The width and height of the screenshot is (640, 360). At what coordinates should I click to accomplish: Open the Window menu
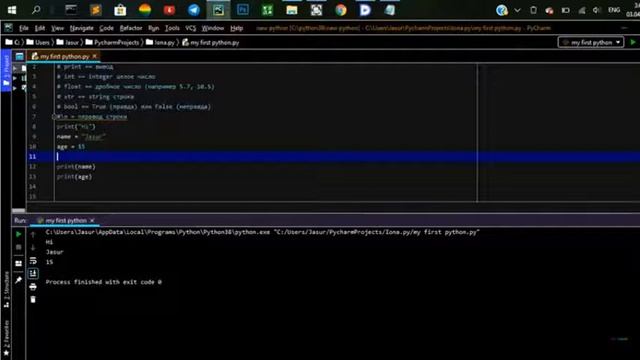pyautogui.click(x=213, y=28)
